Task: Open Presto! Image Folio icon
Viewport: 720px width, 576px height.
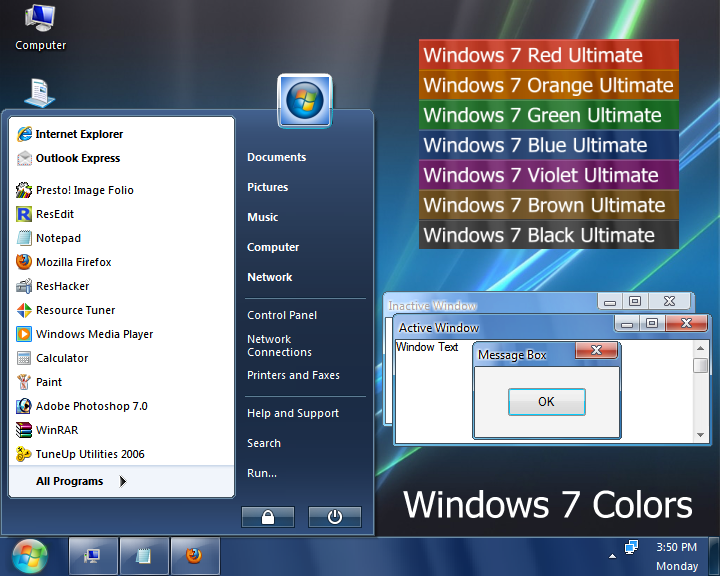Action: tap(24, 190)
